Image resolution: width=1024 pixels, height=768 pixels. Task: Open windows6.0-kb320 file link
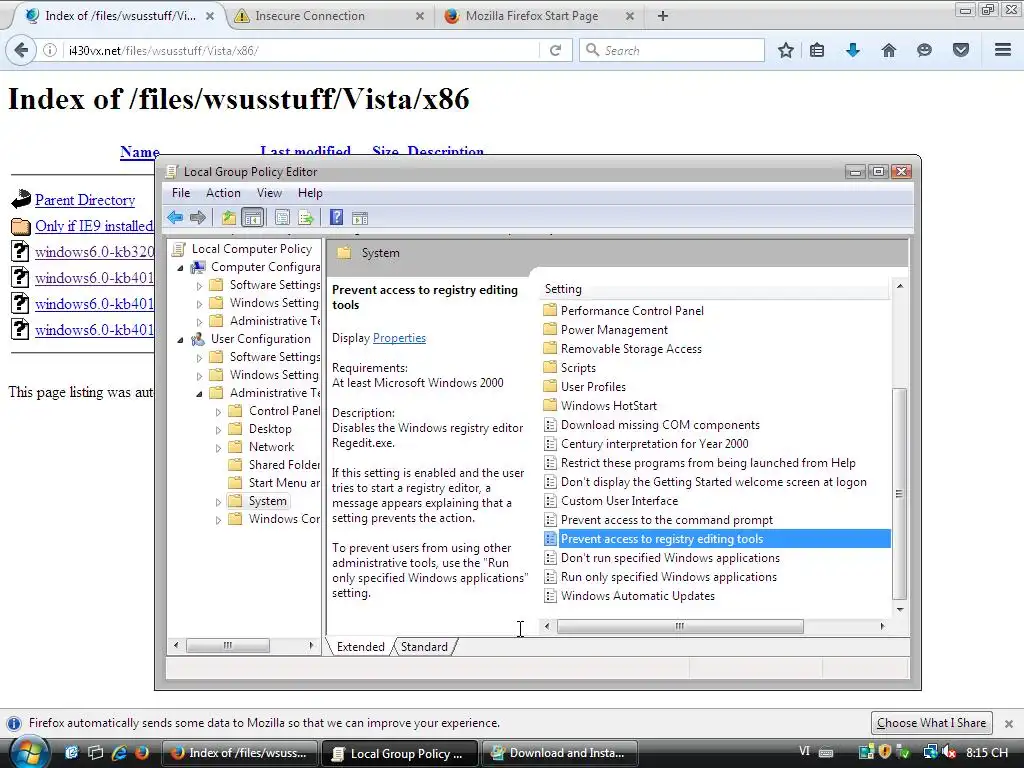point(94,252)
